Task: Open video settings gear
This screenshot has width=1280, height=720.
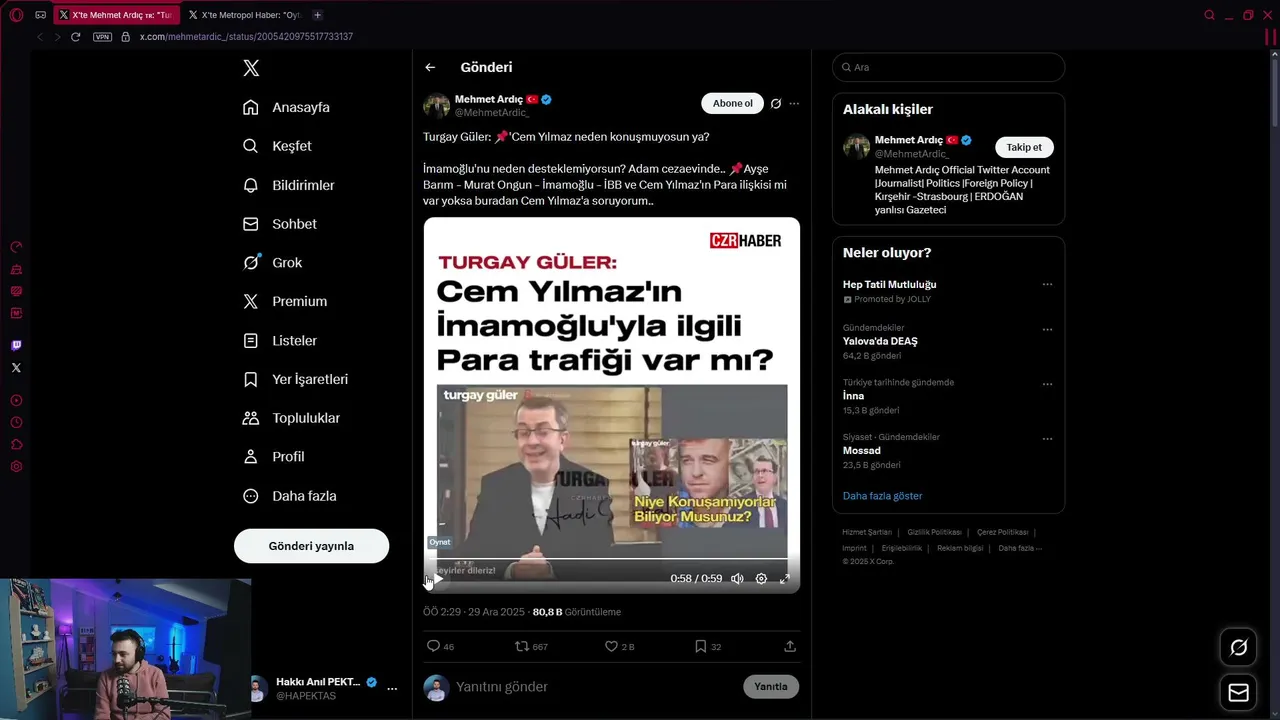Action: [761, 578]
